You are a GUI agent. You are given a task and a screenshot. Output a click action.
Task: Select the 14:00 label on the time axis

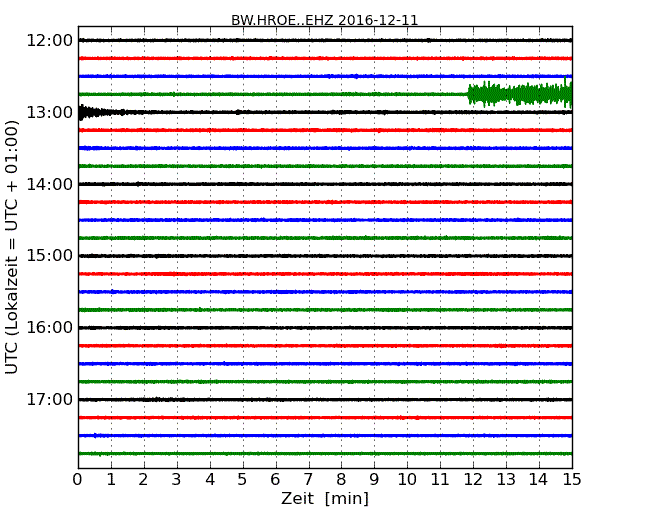(49, 184)
